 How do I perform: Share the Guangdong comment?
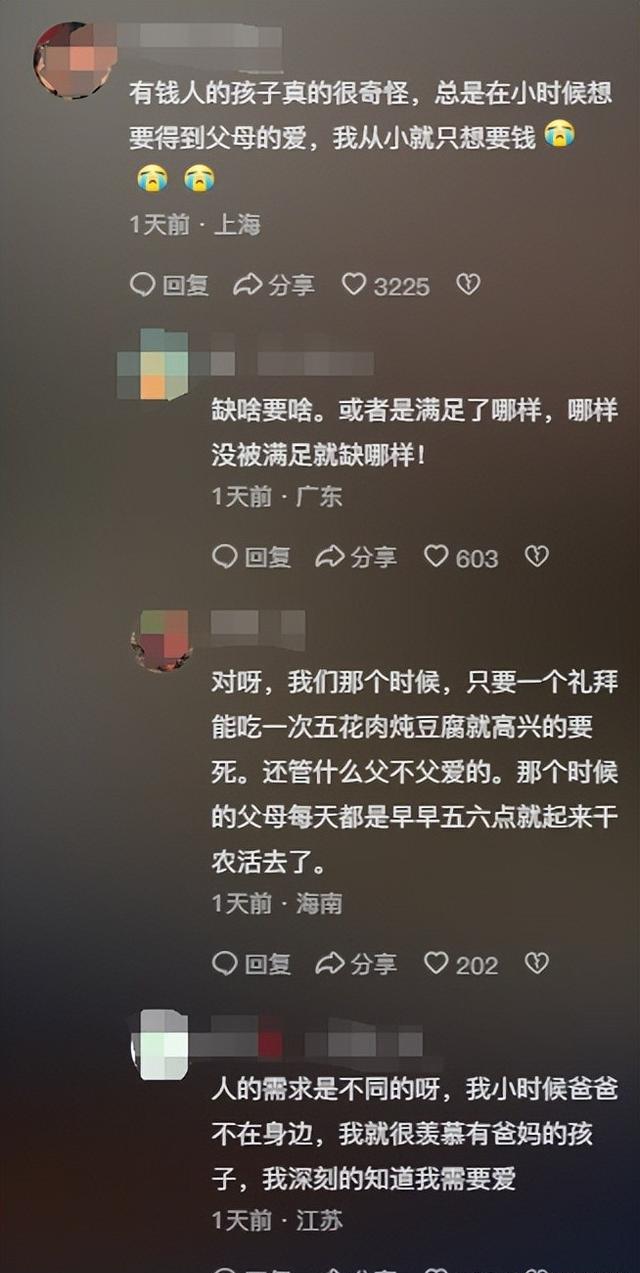tap(356, 557)
